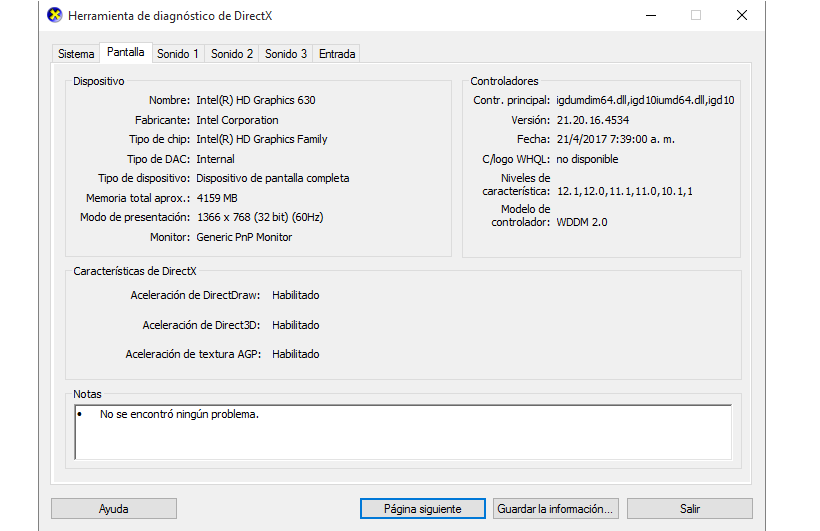Image resolution: width=820 pixels, height=531 pixels.
Task: Click the Características de DirectX heading
Action: click(x=135, y=271)
